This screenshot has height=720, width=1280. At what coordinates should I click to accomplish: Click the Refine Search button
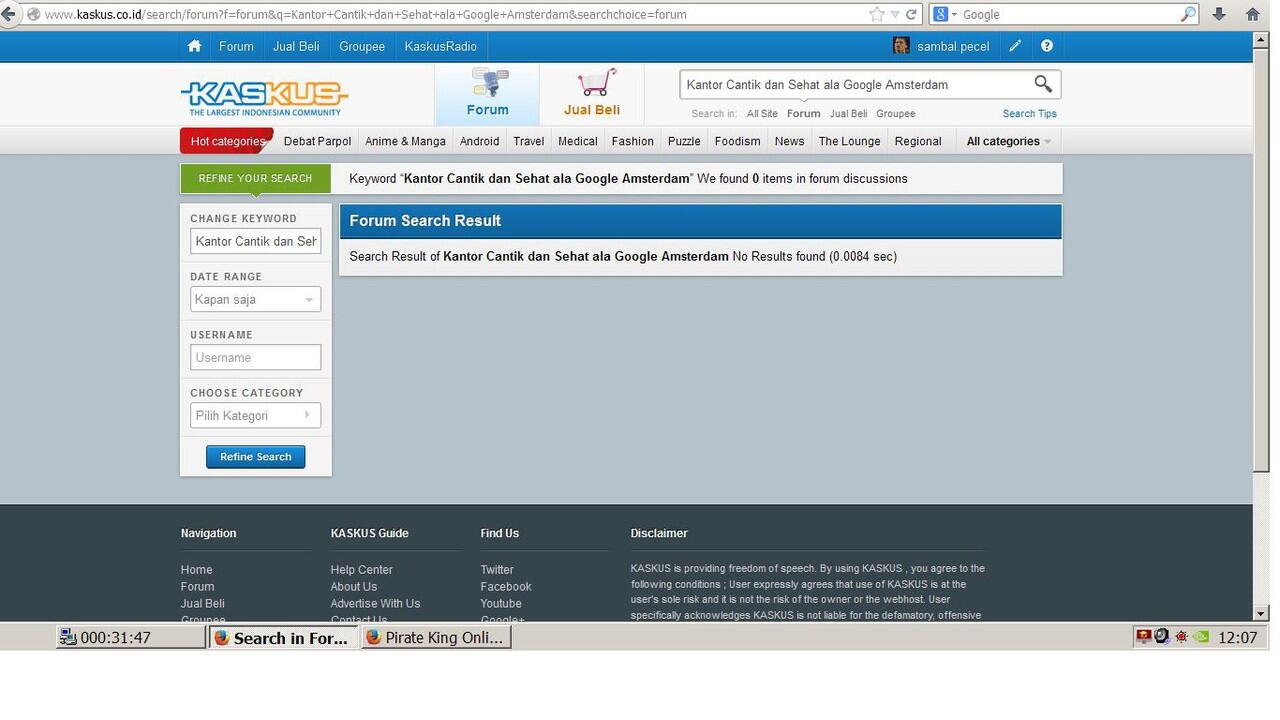(255, 457)
